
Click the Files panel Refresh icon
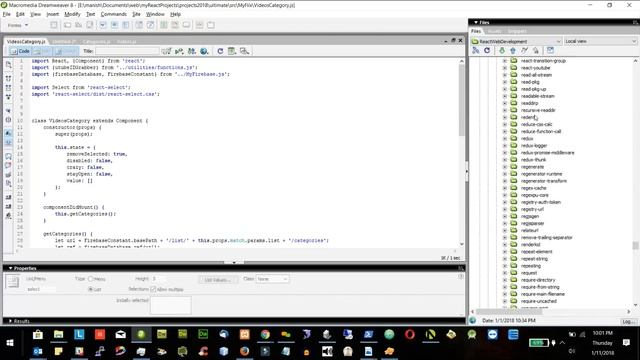point(487,50)
